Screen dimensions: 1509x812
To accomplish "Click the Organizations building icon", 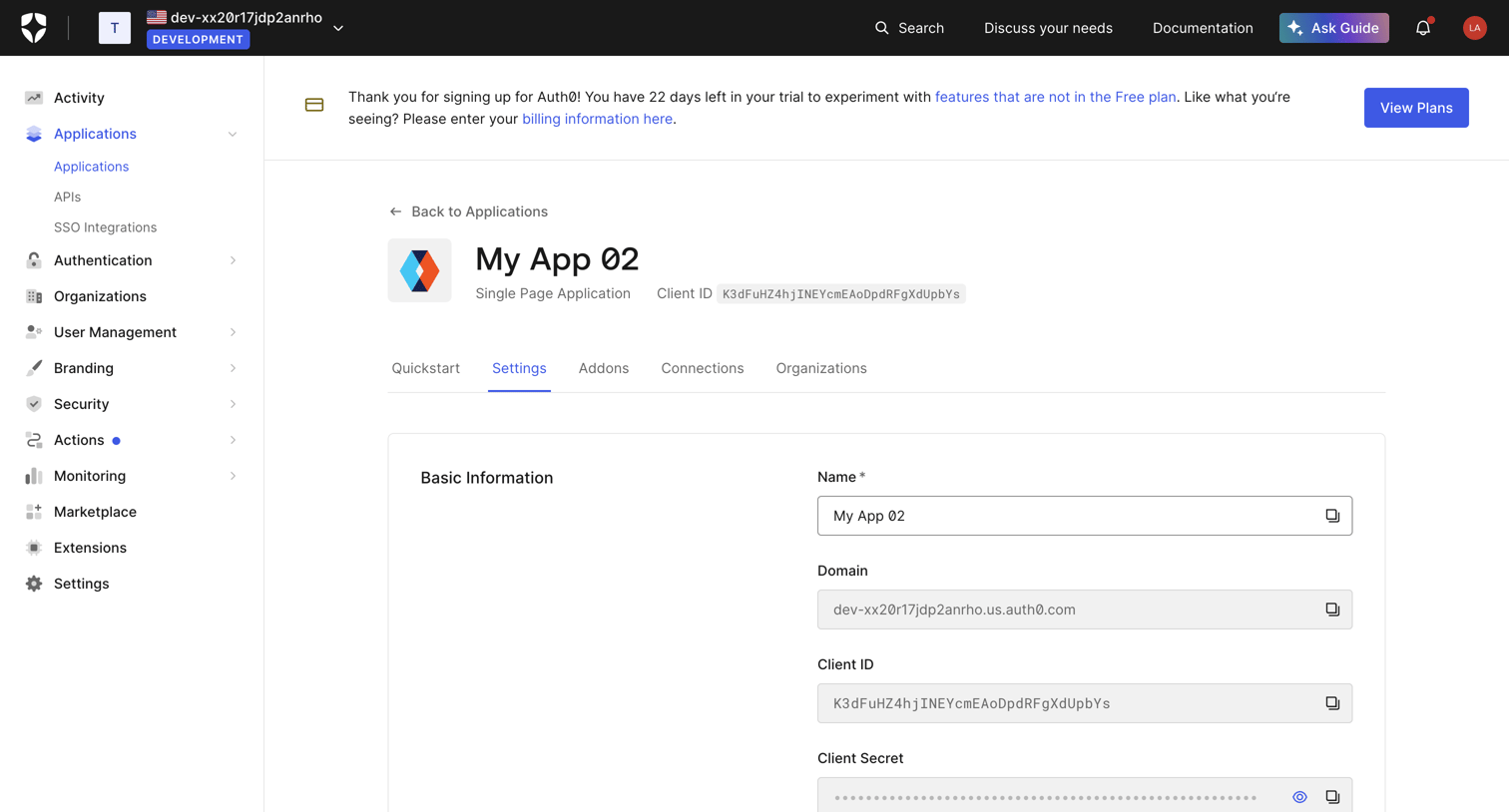I will (34, 296).
